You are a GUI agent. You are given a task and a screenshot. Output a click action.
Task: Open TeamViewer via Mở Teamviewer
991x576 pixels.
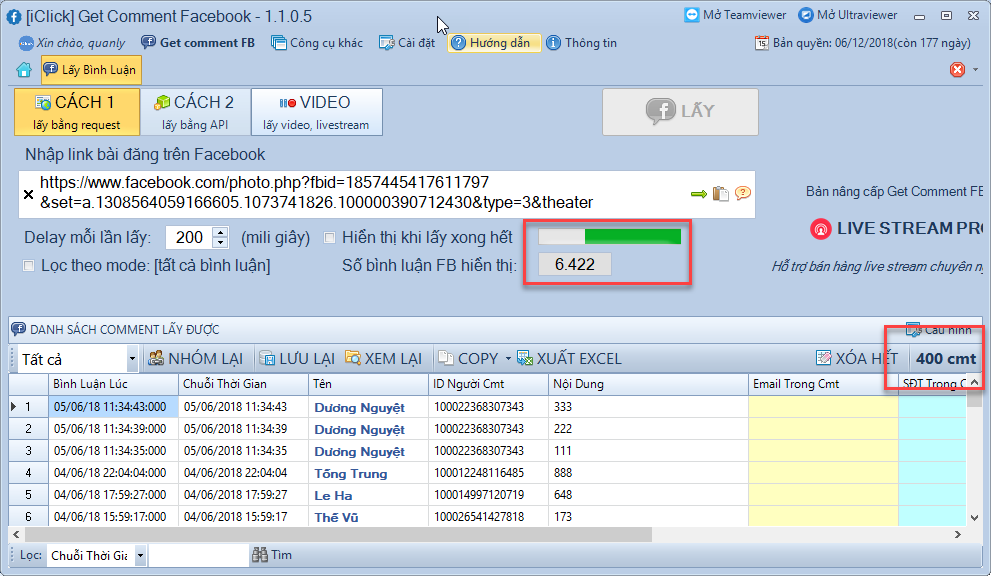pos(735,15)
